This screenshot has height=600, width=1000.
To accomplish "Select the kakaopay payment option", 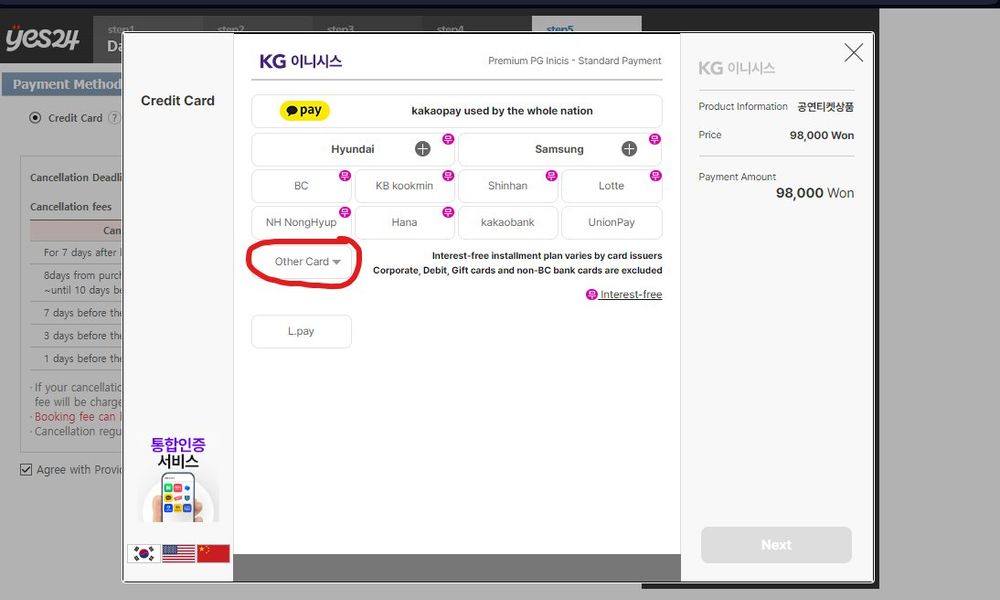I will point(457,111).
